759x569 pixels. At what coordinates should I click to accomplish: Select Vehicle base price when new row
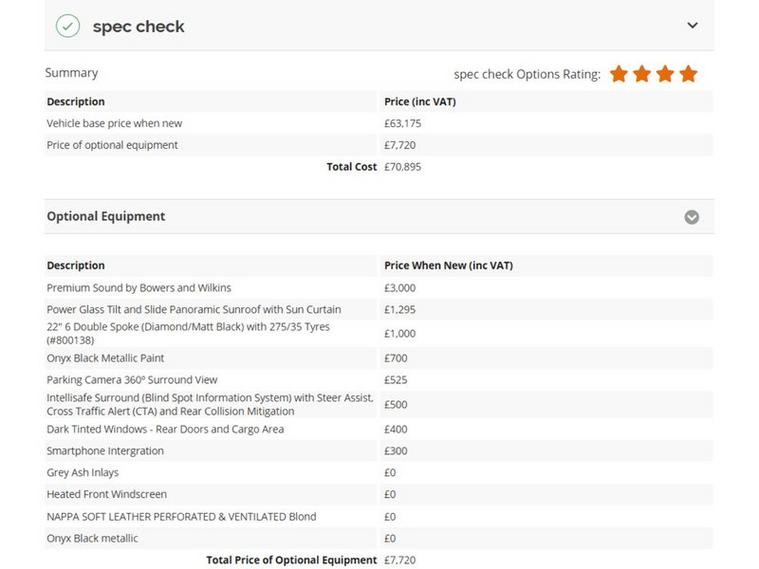[x=114, y=124]
